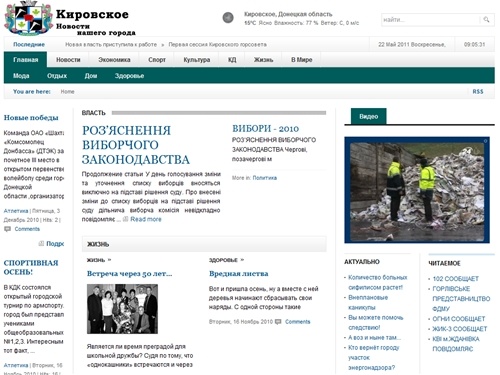Click the ВЛАСТЬ section heading
500x375 pixels.
94,113
